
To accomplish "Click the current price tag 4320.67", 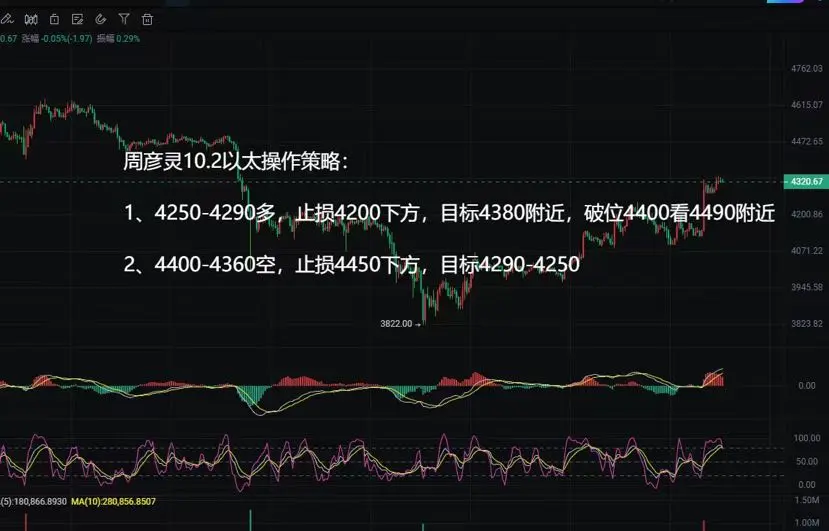I will click(805, 181).
